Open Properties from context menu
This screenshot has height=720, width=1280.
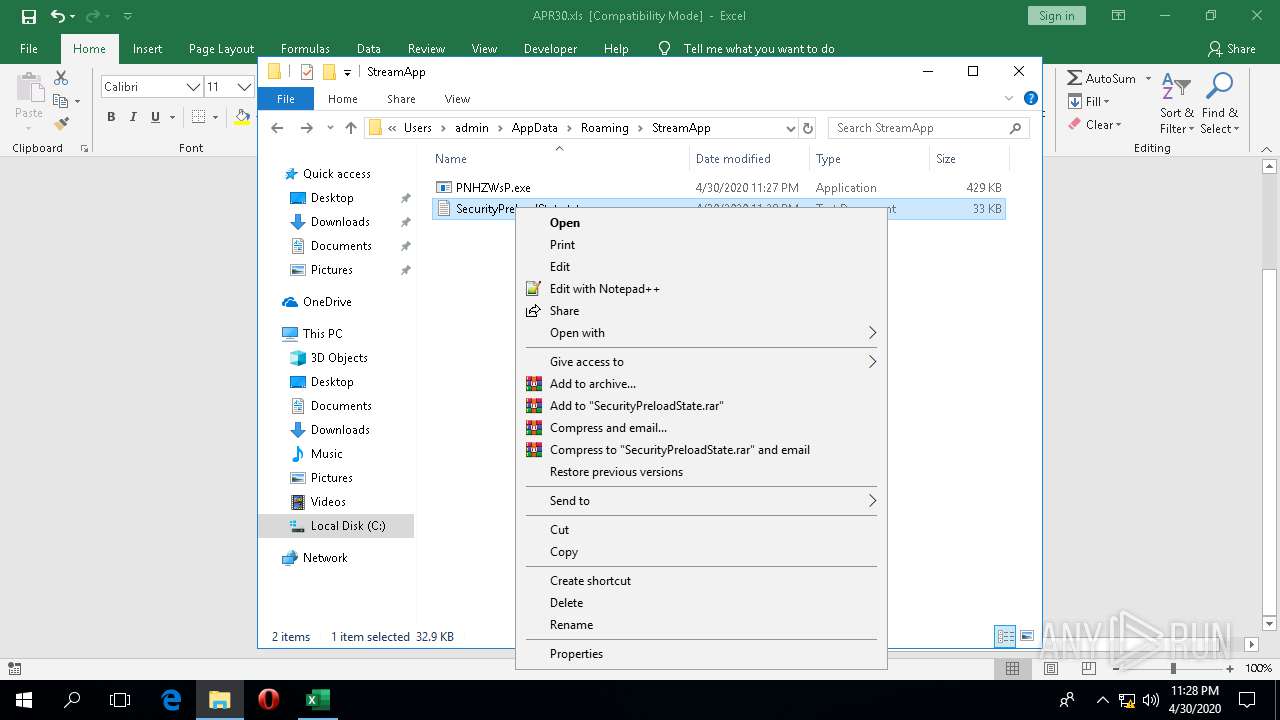tap(576, 654)
